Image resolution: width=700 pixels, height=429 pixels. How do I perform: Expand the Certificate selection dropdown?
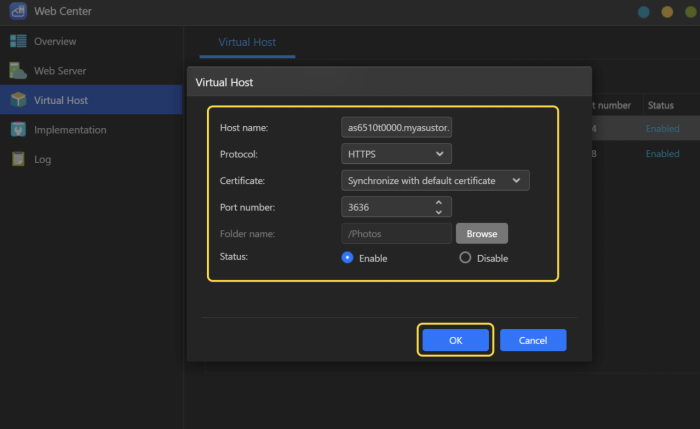point(434,180)
